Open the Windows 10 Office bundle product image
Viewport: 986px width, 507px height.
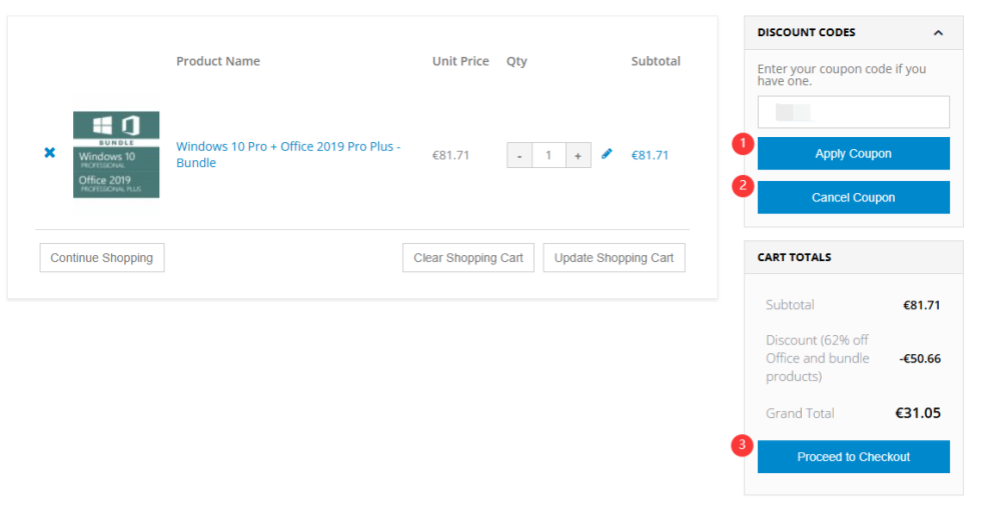[116, 155]
